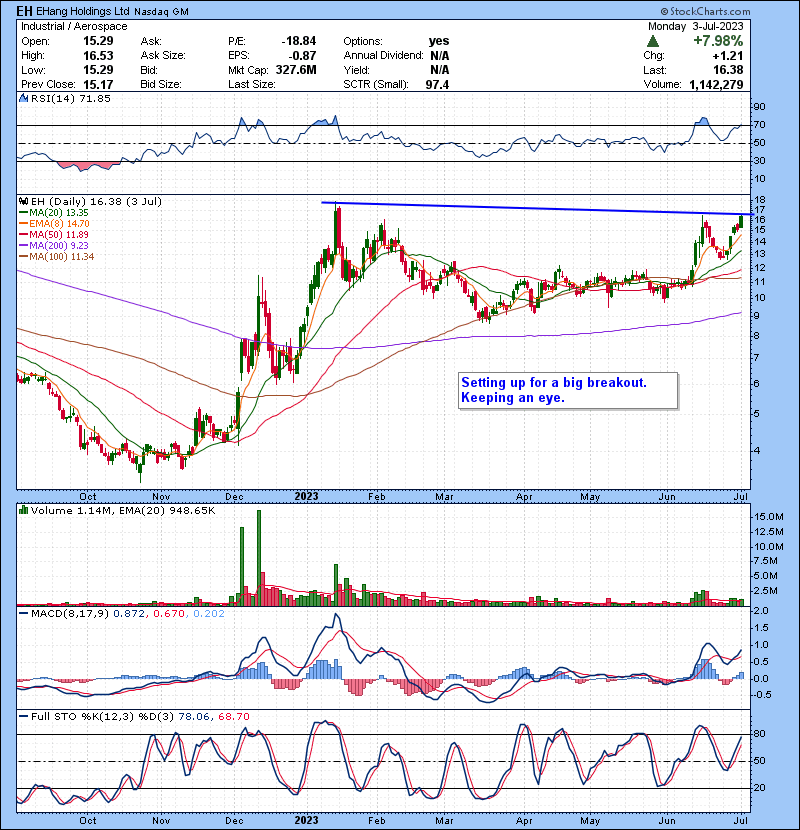
Task: Click the Dec label under the price chart
Action: point(234,497)
